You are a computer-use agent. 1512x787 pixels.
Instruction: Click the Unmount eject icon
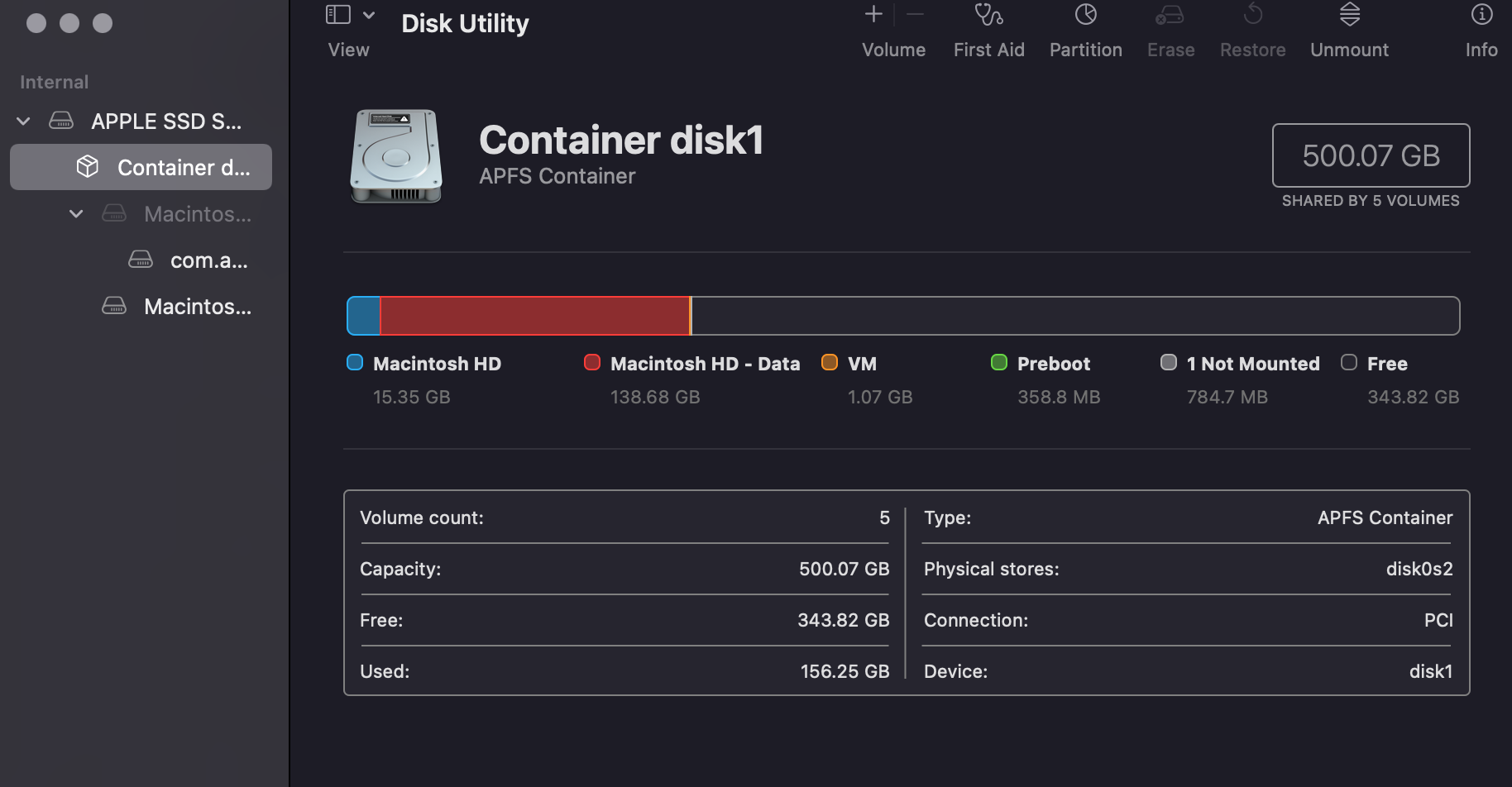(x=1350, y=14)
